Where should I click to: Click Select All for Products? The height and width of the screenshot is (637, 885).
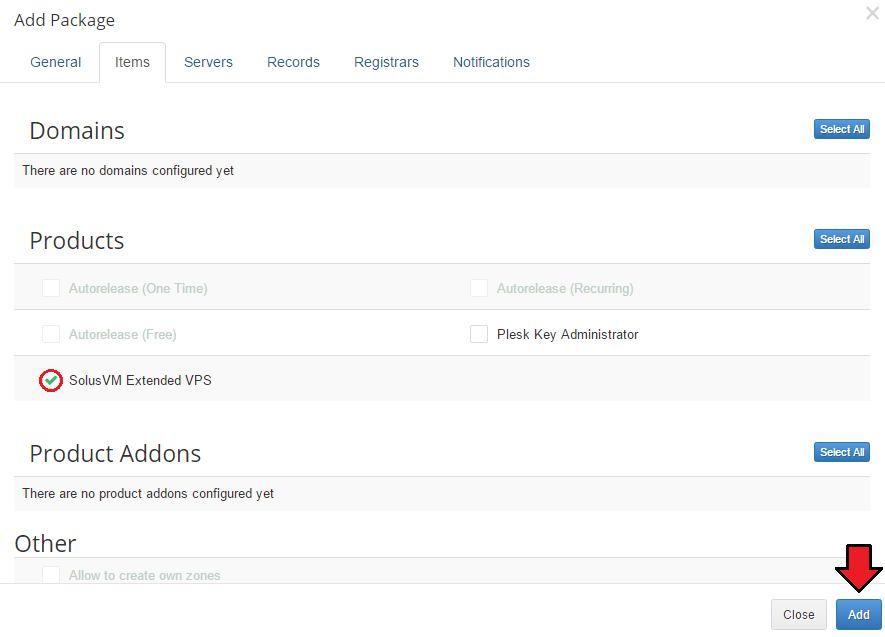click(x=842, y=239)
